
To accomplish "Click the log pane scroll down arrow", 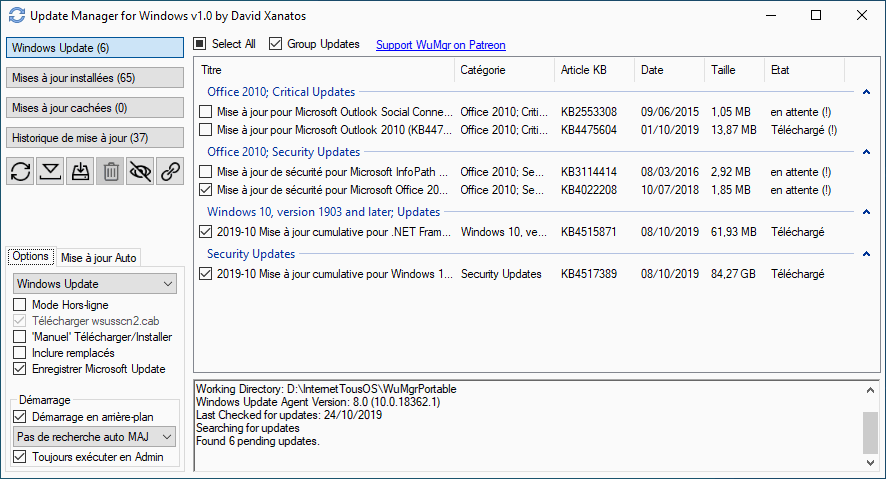I will [x=870, y=463].
